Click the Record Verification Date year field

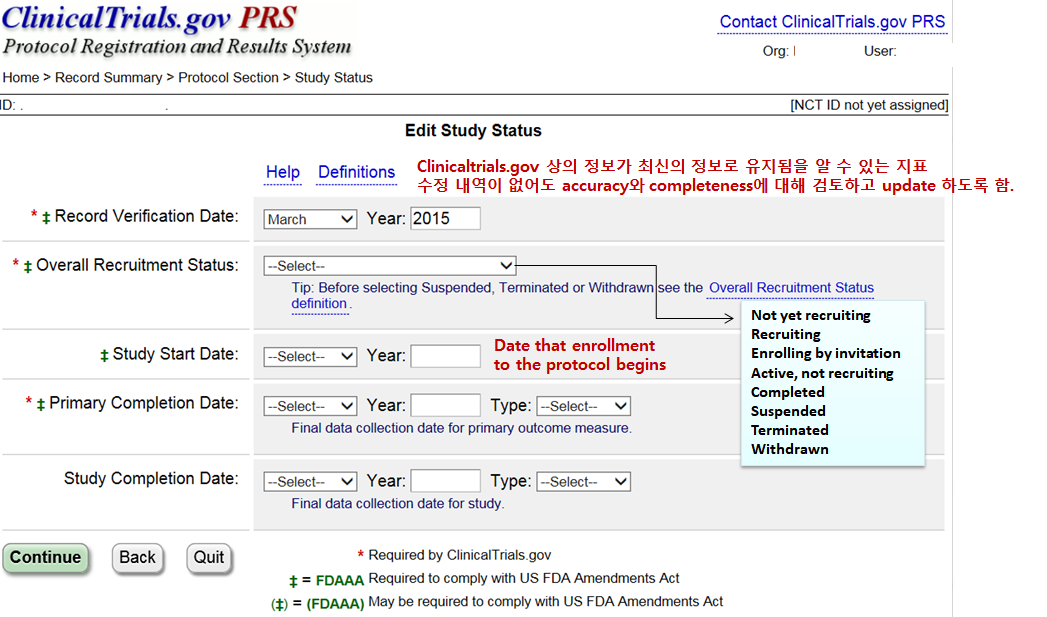click(x=445, y=218)
